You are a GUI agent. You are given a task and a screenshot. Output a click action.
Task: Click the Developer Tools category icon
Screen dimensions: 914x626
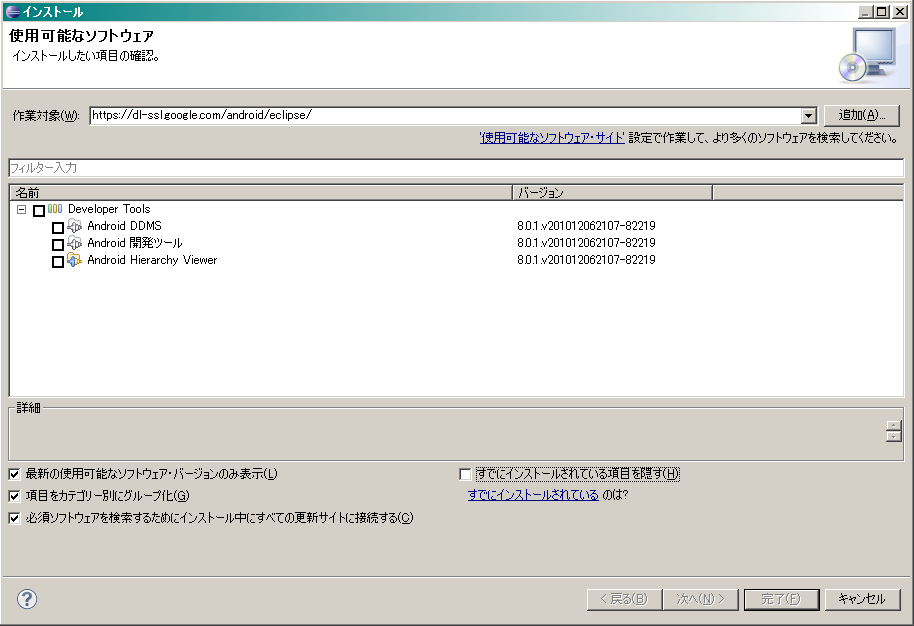(x=55, y=210)
